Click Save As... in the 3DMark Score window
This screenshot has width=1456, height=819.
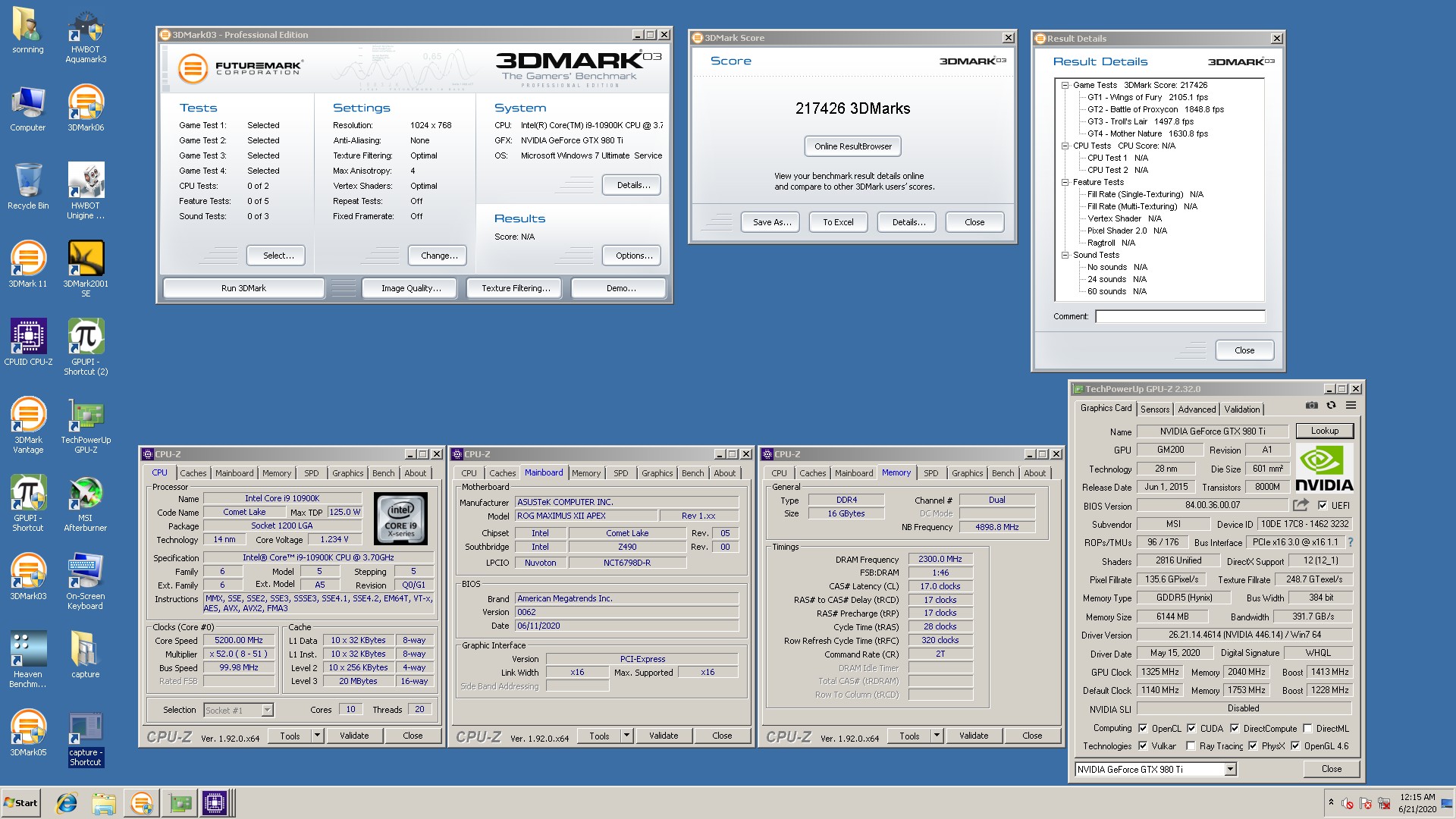(770, 222)
